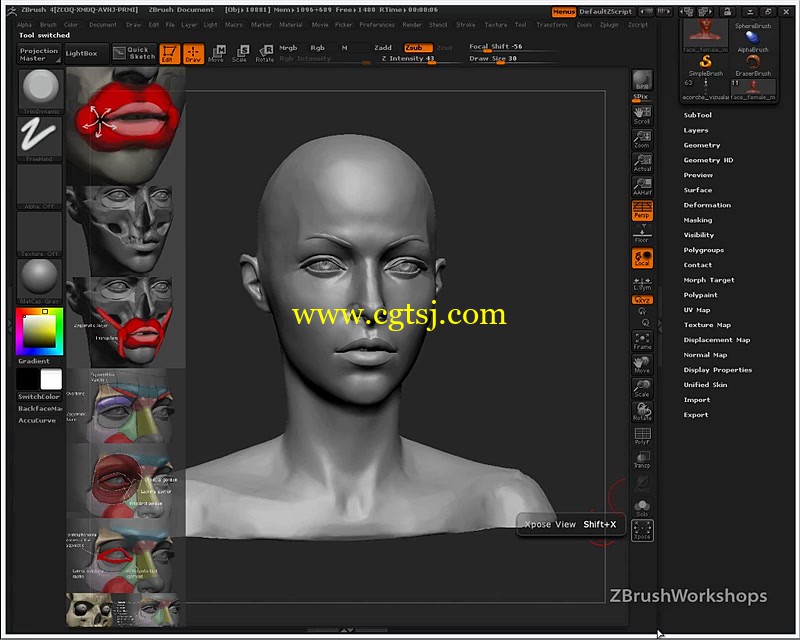Open the MatCap Gray material selector
The image size is (800, 640).
click(39, 282)
